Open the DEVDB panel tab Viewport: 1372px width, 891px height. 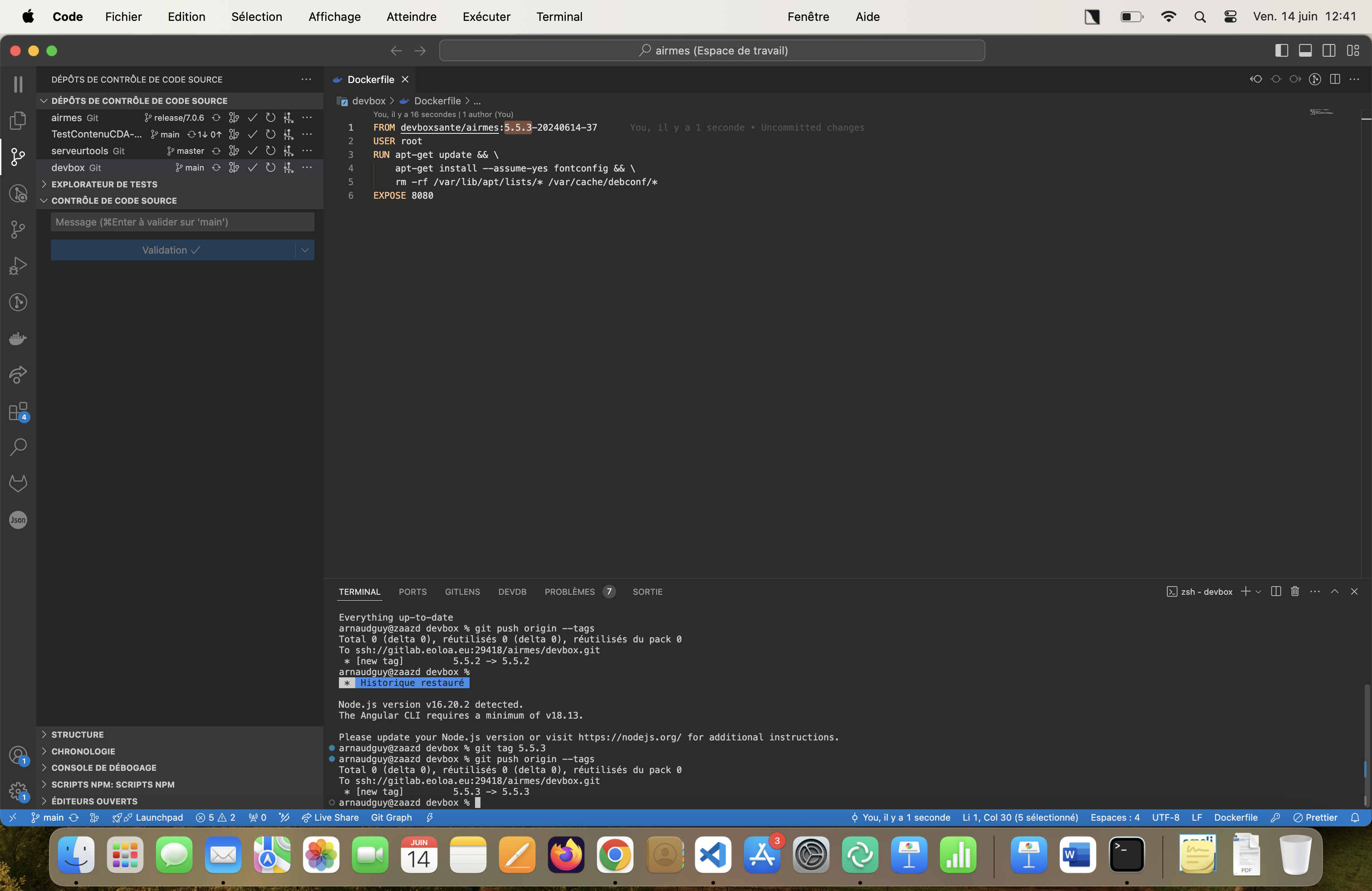click(x=511, y=591)
